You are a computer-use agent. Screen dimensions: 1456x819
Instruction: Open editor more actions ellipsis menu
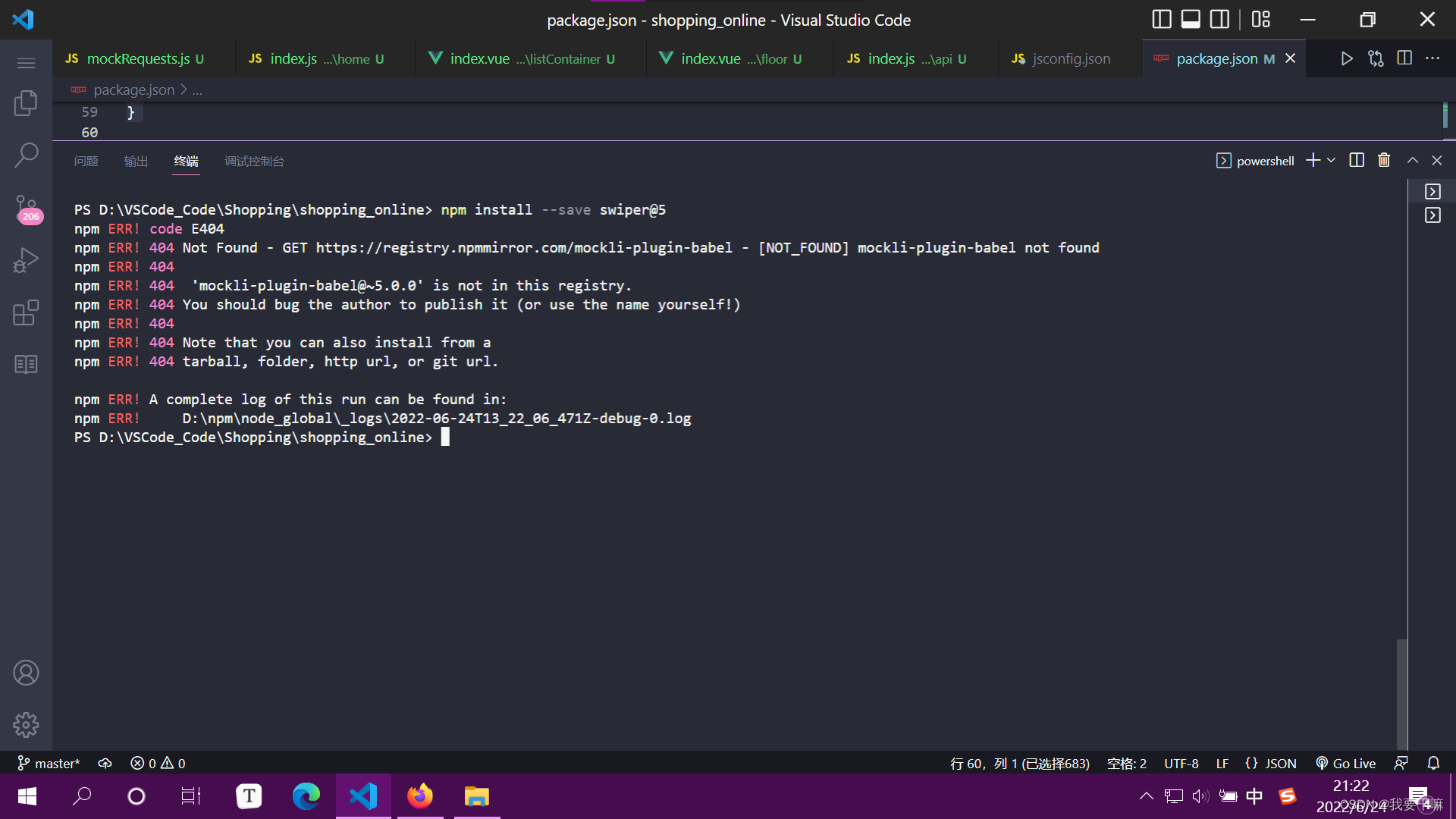click(1433, 58)
